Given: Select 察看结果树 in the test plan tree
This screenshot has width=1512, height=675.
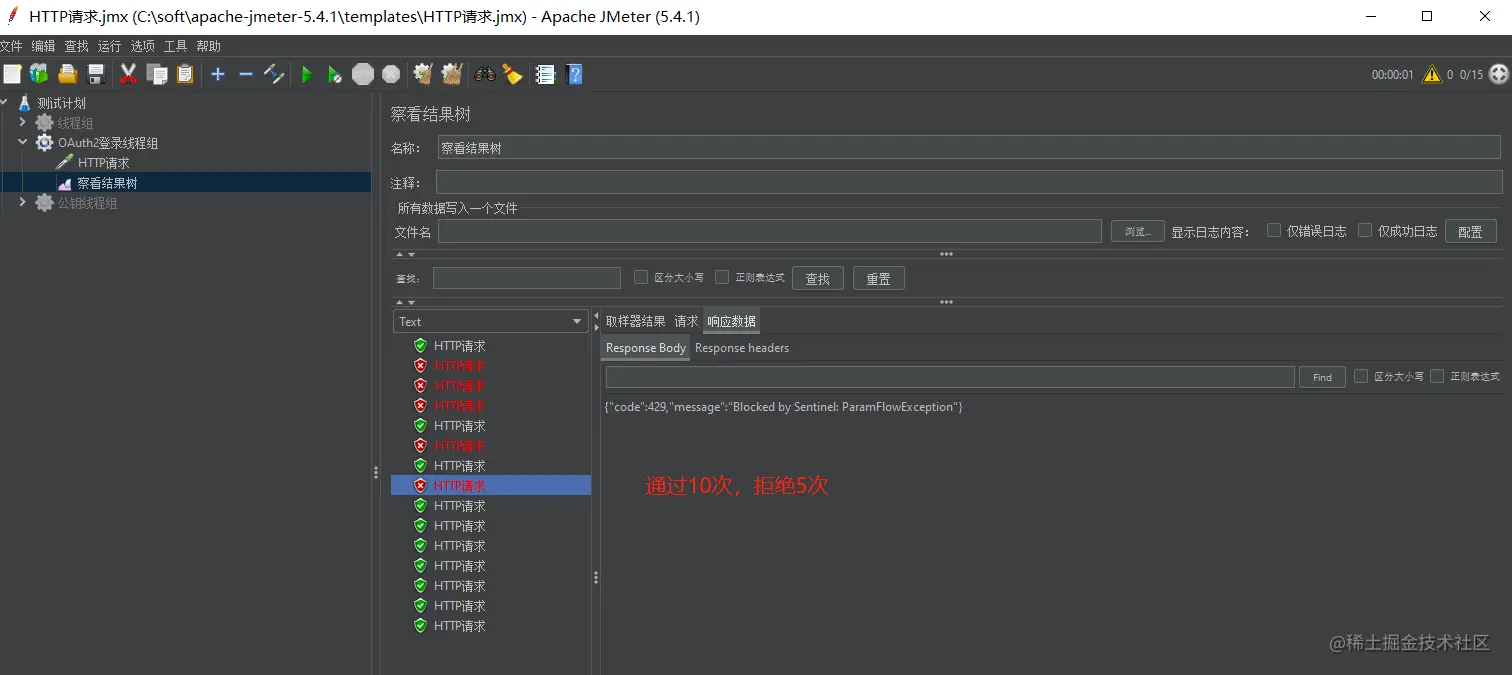Looking at the screenshot, I should pyautogui.click(x=107, y=183).
